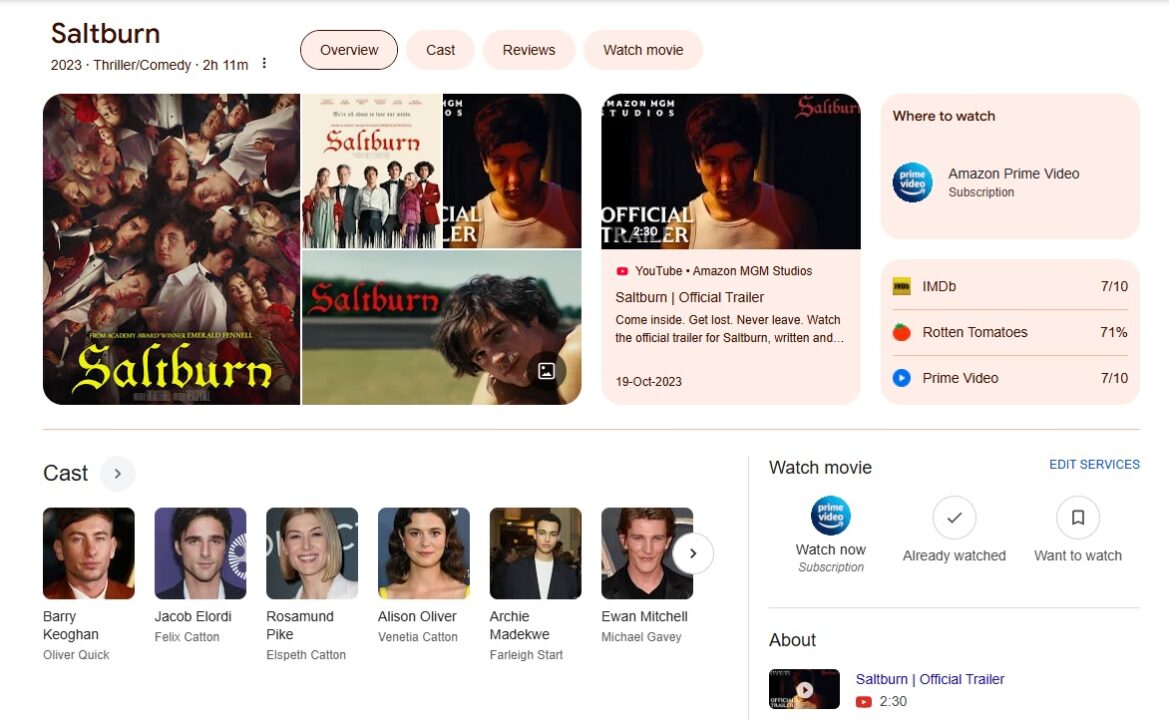The image size is (1169, 720).
Task: Play the official trailer video thumbnail
Action: click(731, 171)
